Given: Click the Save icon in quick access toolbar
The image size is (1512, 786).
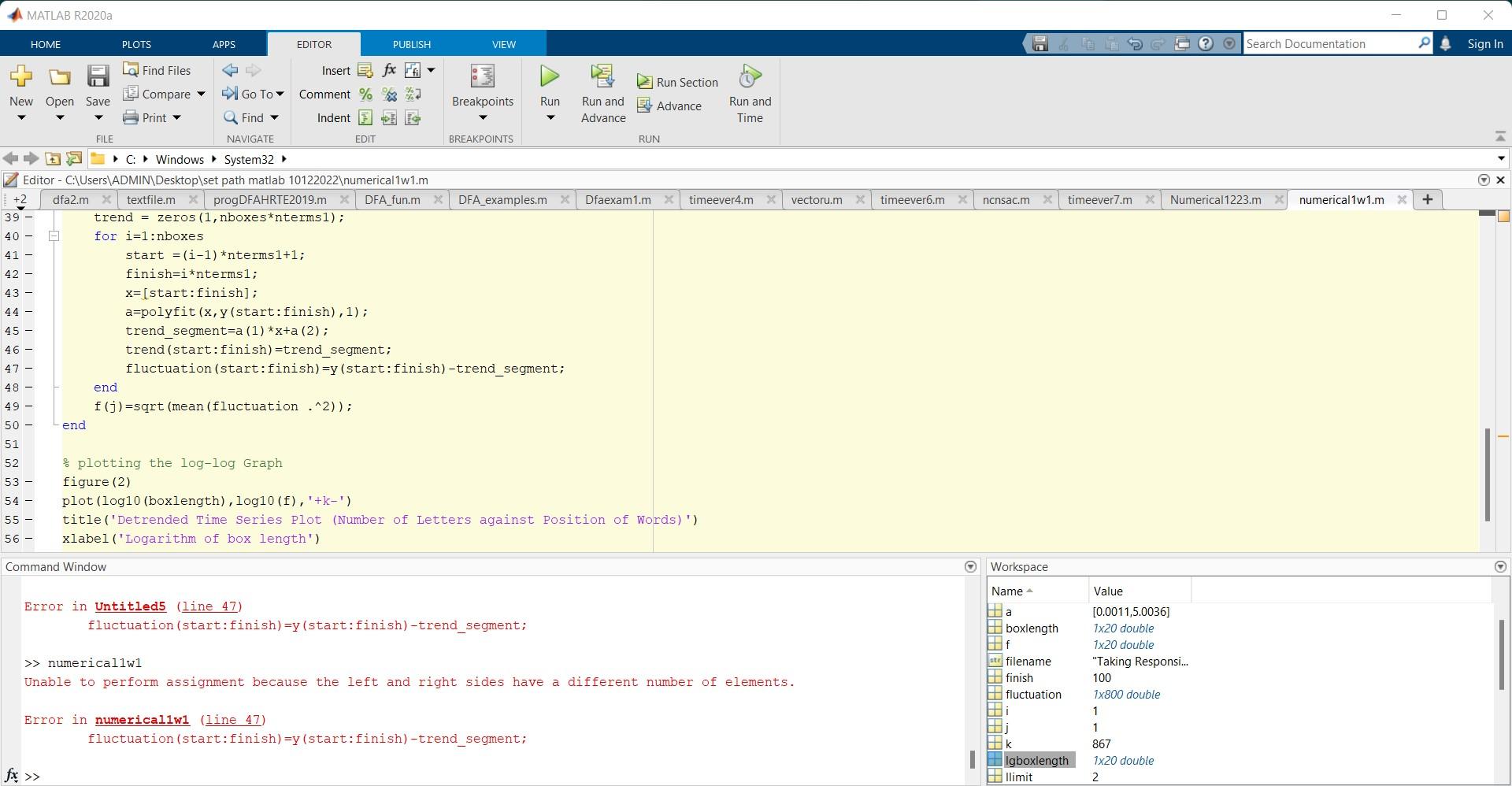Looking at the screenshot, I should (x=1039, y=43).
